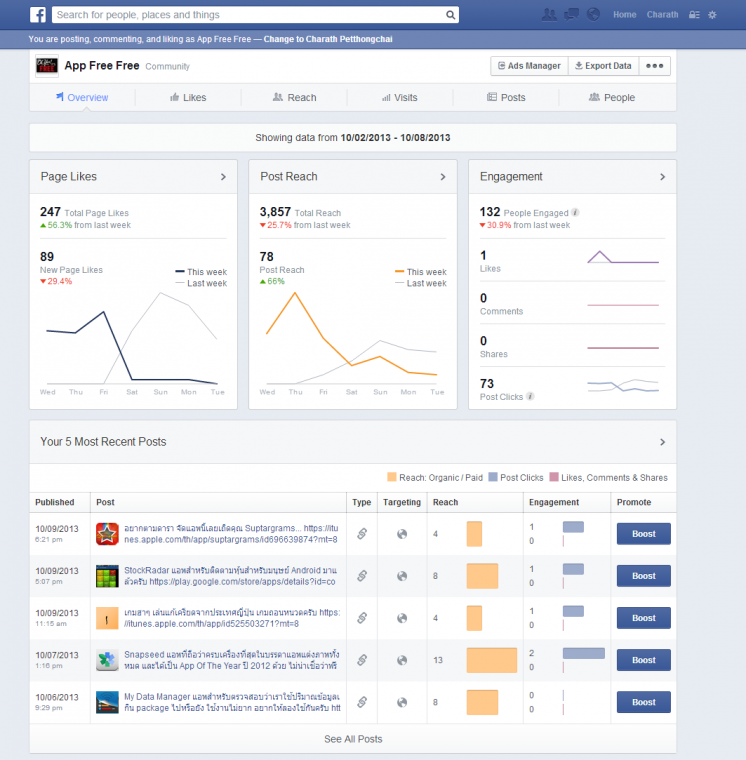This screenshot has width=746, height=760.
Task: Click the info icon beside Post Clicks
Action: [530, 396]
